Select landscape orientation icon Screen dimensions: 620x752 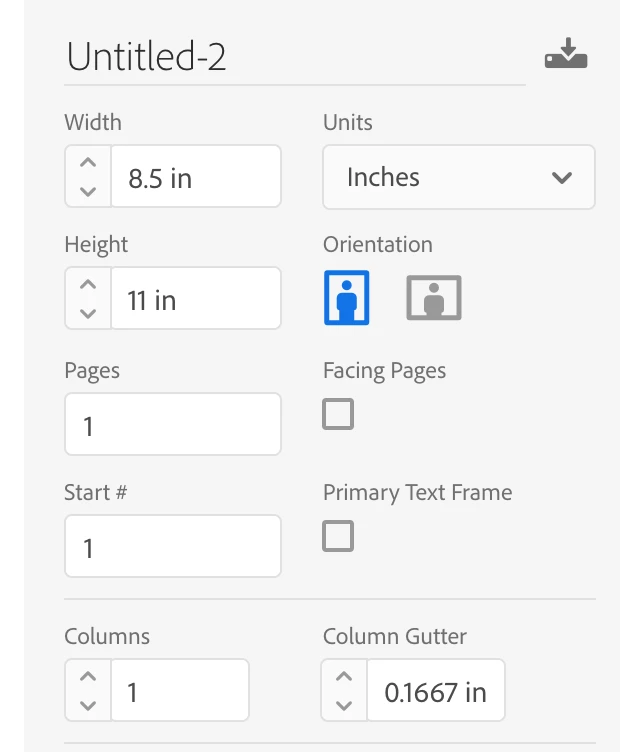coord(434,298)
